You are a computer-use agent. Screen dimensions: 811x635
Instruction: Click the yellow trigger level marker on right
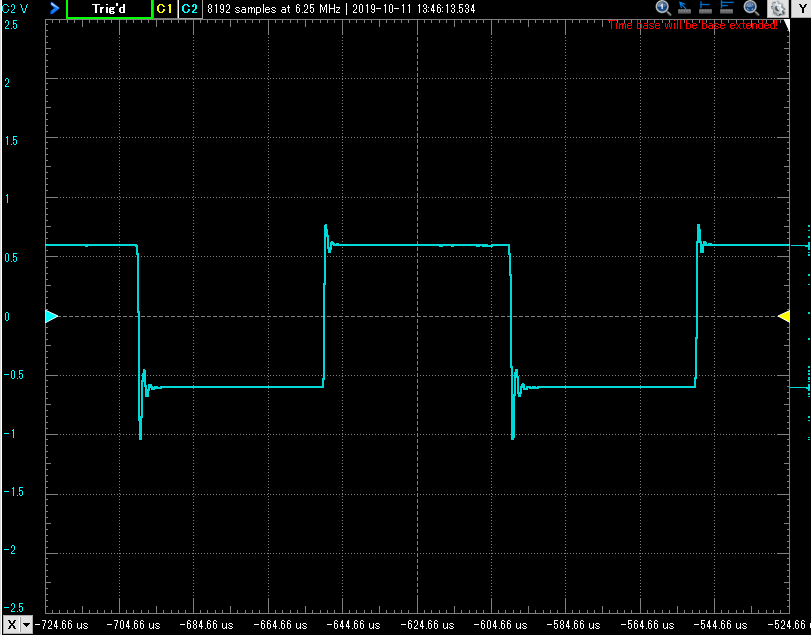(x=784, y=316)
